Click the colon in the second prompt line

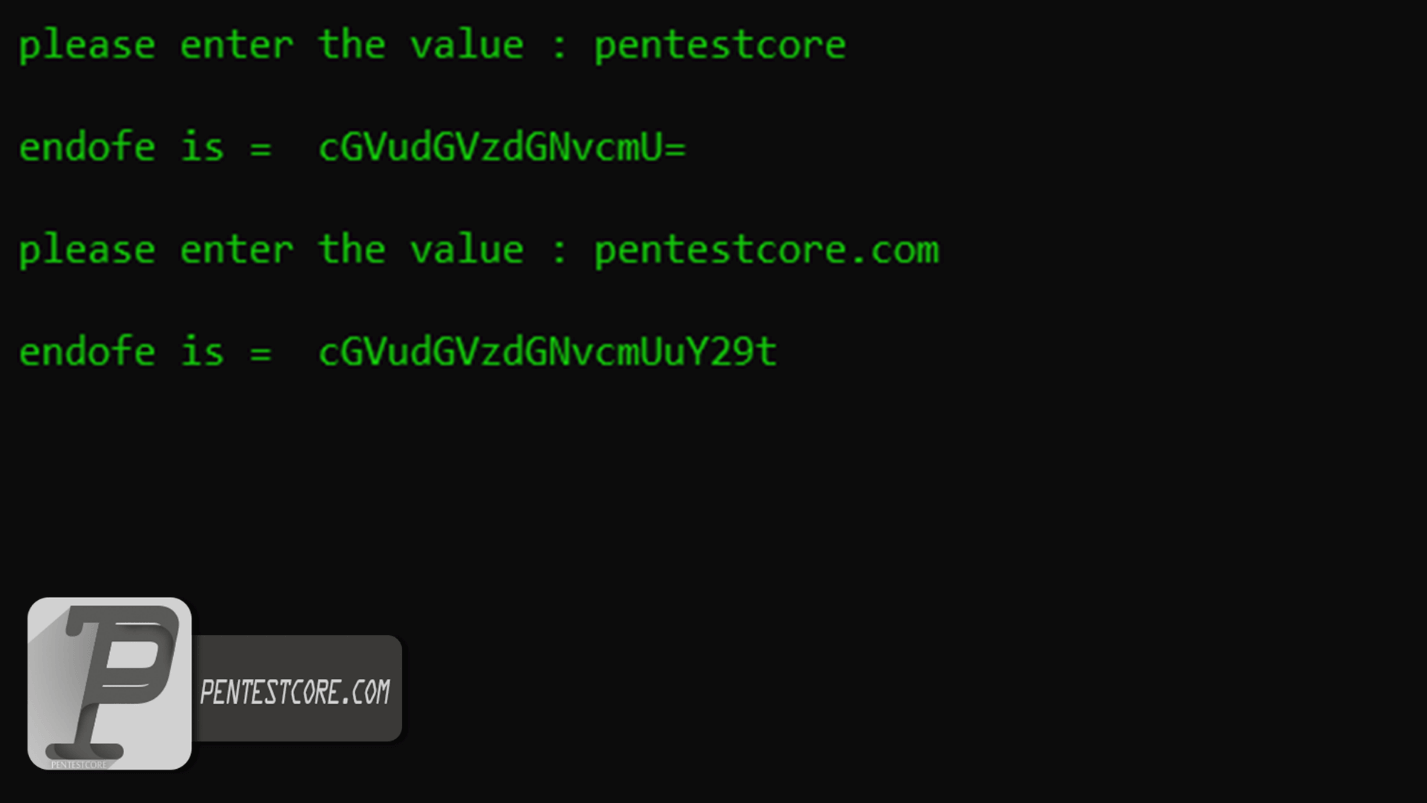(560, 252)
